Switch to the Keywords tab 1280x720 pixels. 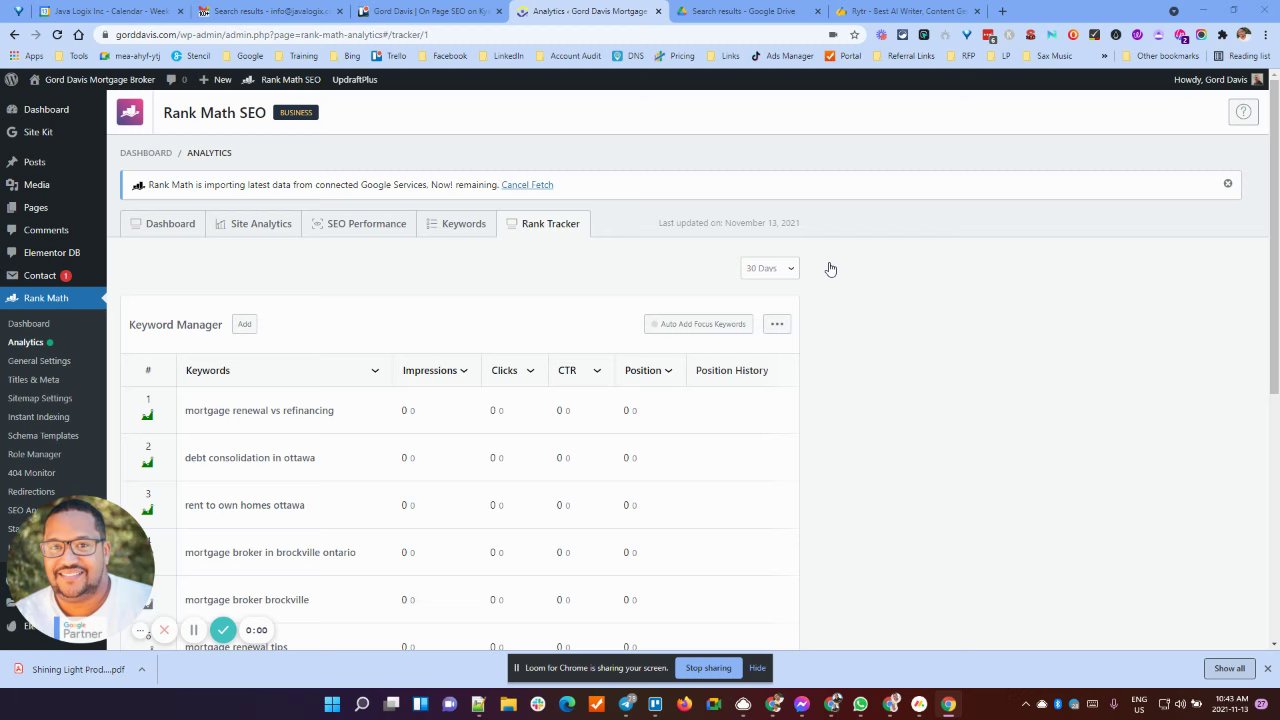[x=455, y=223]
